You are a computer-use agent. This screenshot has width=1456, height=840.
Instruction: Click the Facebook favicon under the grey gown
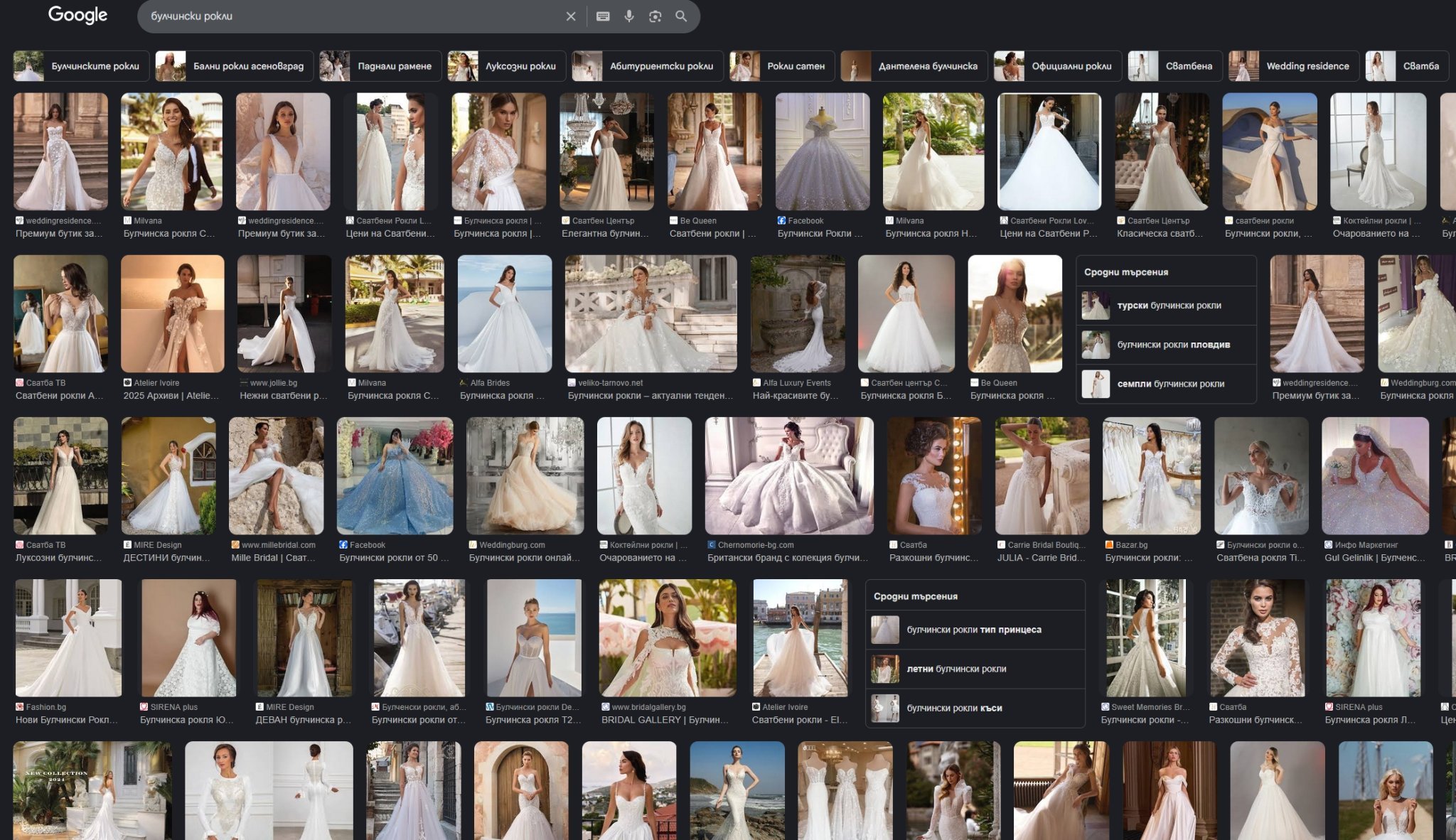coord(781,221)
